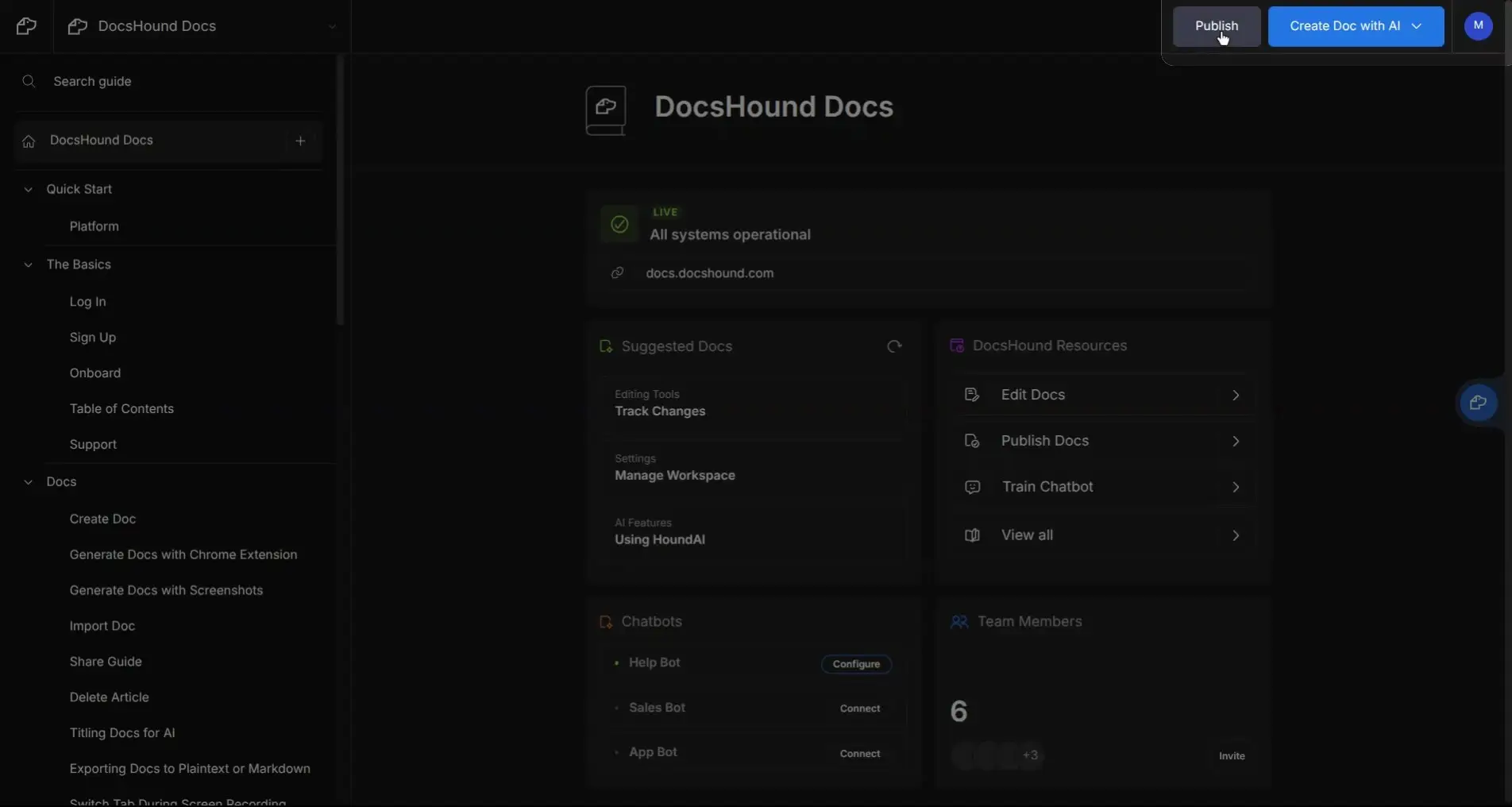Open Generate Docs with Chrome Extension
This screenshot has width=1512, height=807.
[183, 554]
